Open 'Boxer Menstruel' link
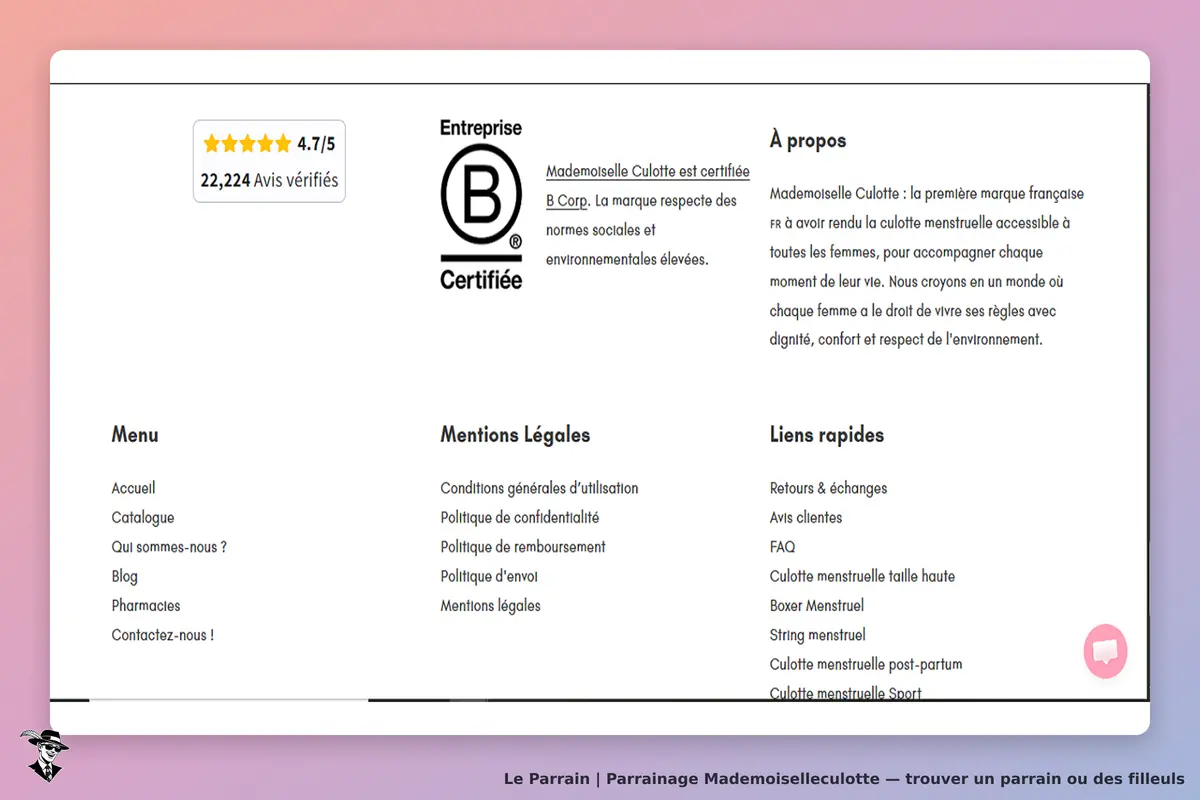 [816, 605]
